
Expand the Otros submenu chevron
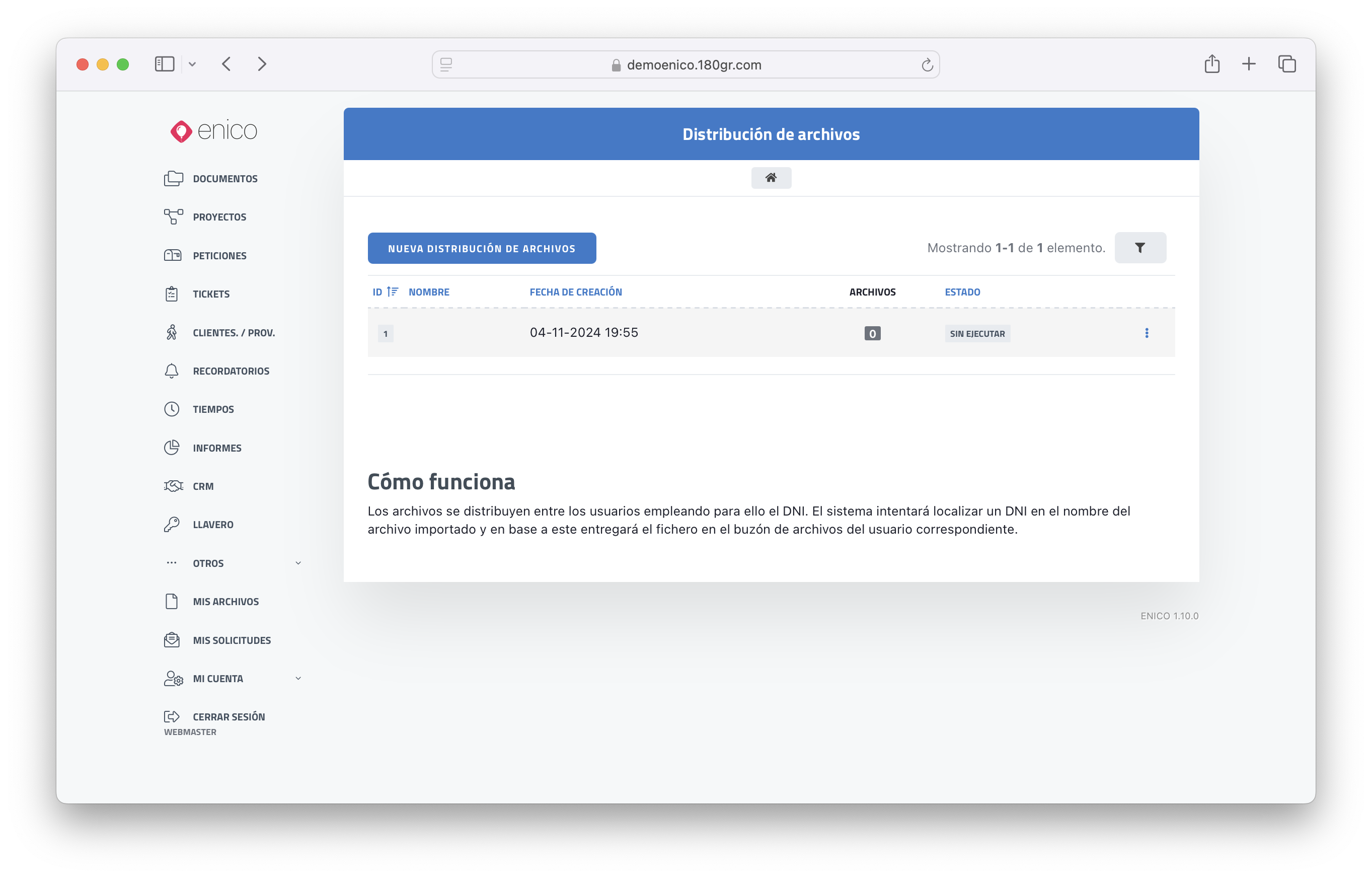pos(298,563)
